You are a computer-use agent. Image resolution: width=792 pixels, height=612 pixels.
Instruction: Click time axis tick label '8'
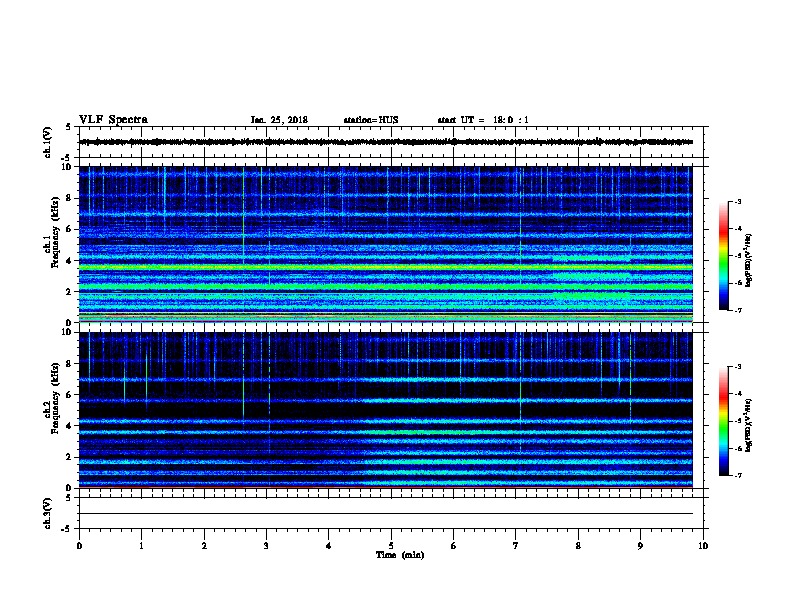tap(578, 545)
